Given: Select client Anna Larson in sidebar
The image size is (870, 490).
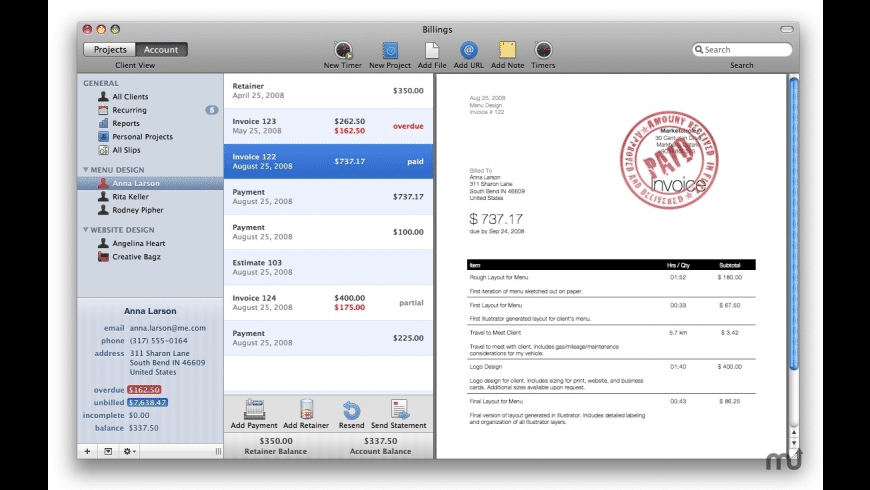Looking at the screenshot, I should point(150,183).
